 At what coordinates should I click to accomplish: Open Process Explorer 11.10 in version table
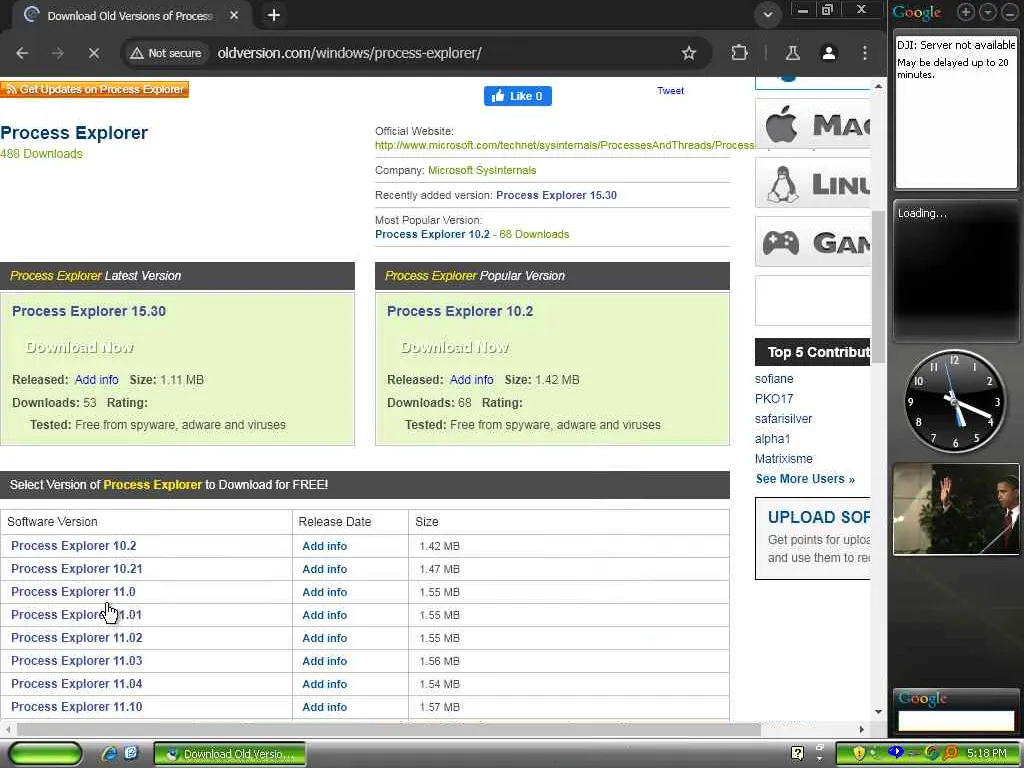pos(76,707)
